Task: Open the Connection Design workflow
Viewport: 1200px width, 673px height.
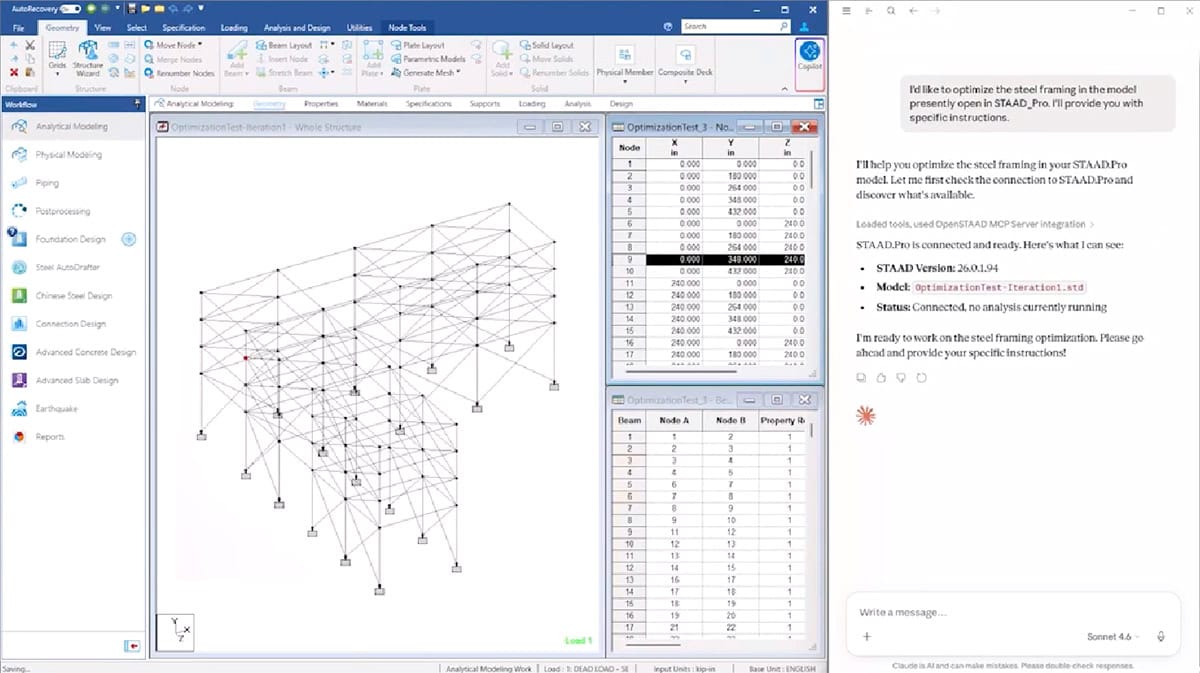Action: [x=70, y=324]
